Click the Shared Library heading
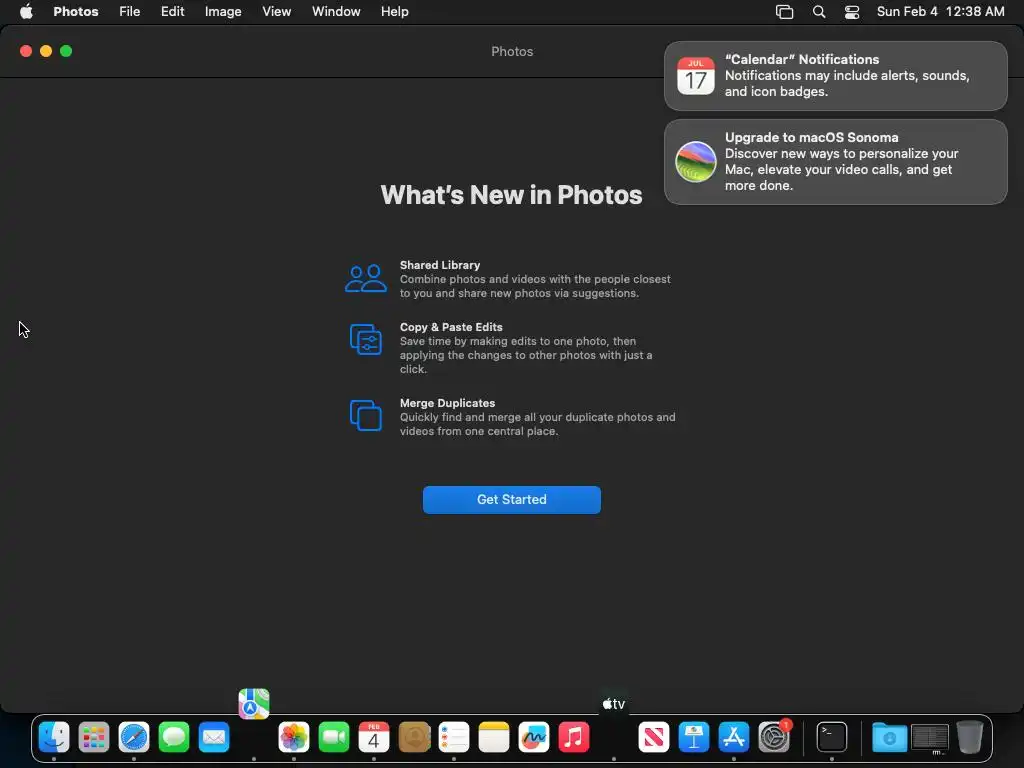The height and width of the screenshot is (768, 1024). (x=440, y=265)
